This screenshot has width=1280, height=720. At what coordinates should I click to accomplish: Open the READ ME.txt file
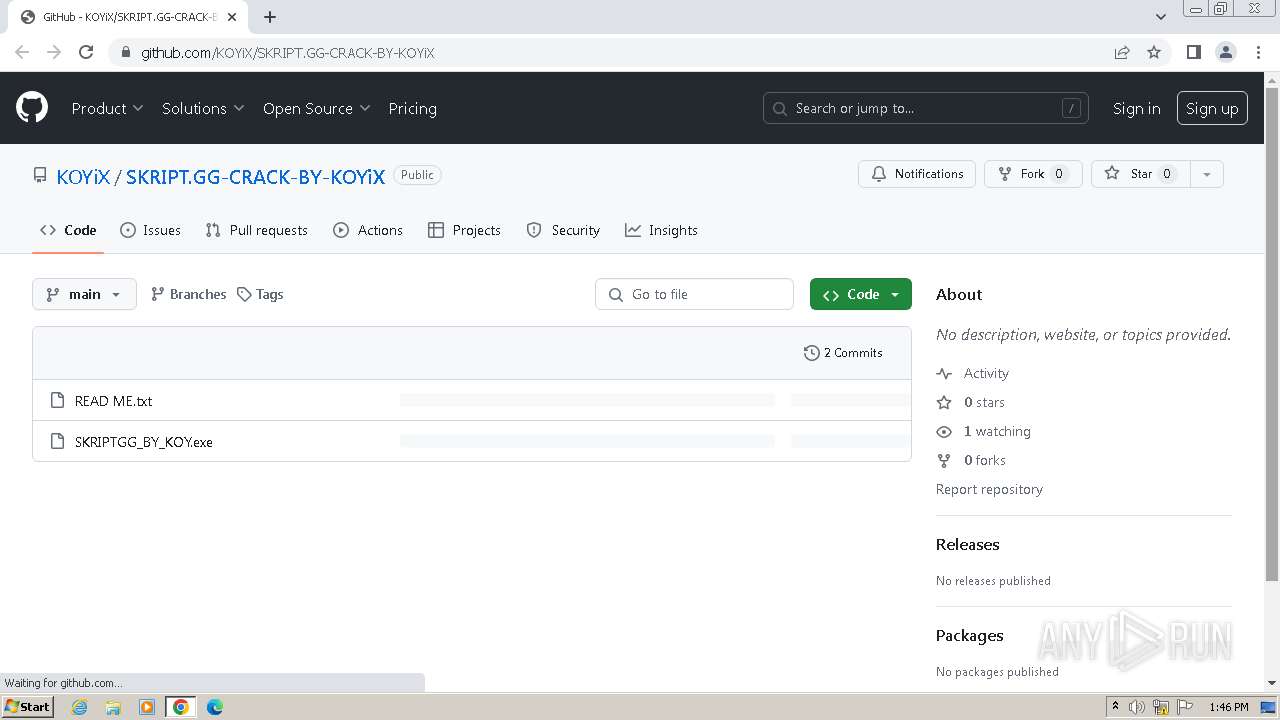(x=113, y=401)
